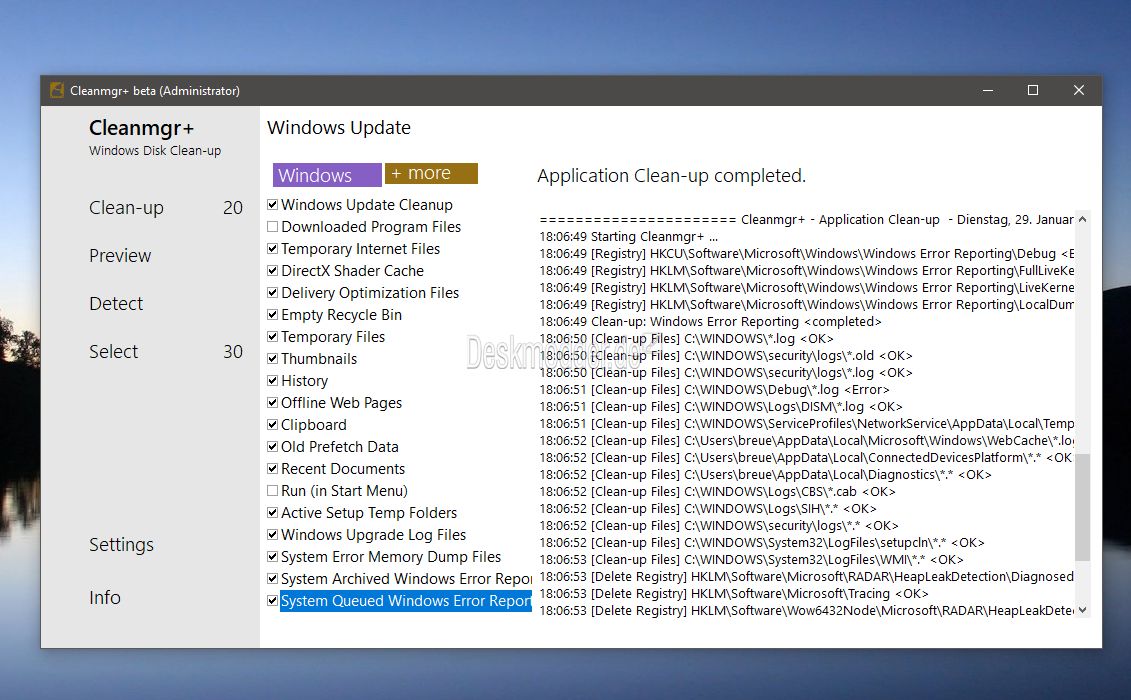Select log line 'C:\WINDOWS\*.log <OK>'
1131x700 pixels.
(687, 339)
